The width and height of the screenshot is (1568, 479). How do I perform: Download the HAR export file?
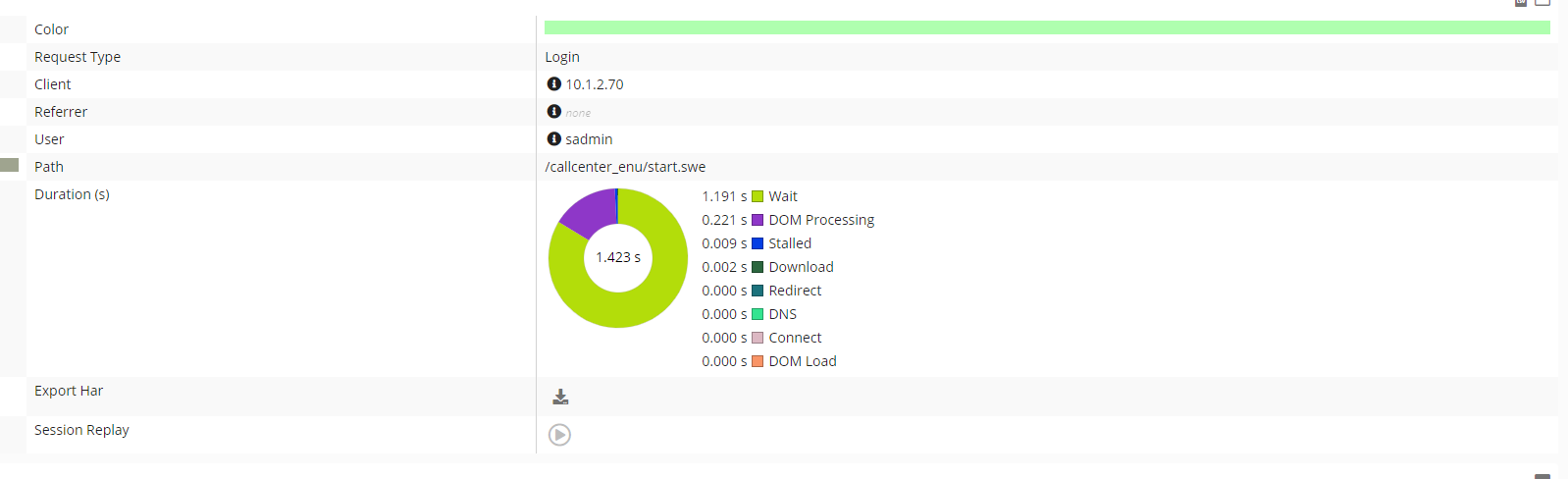(560, 397)
